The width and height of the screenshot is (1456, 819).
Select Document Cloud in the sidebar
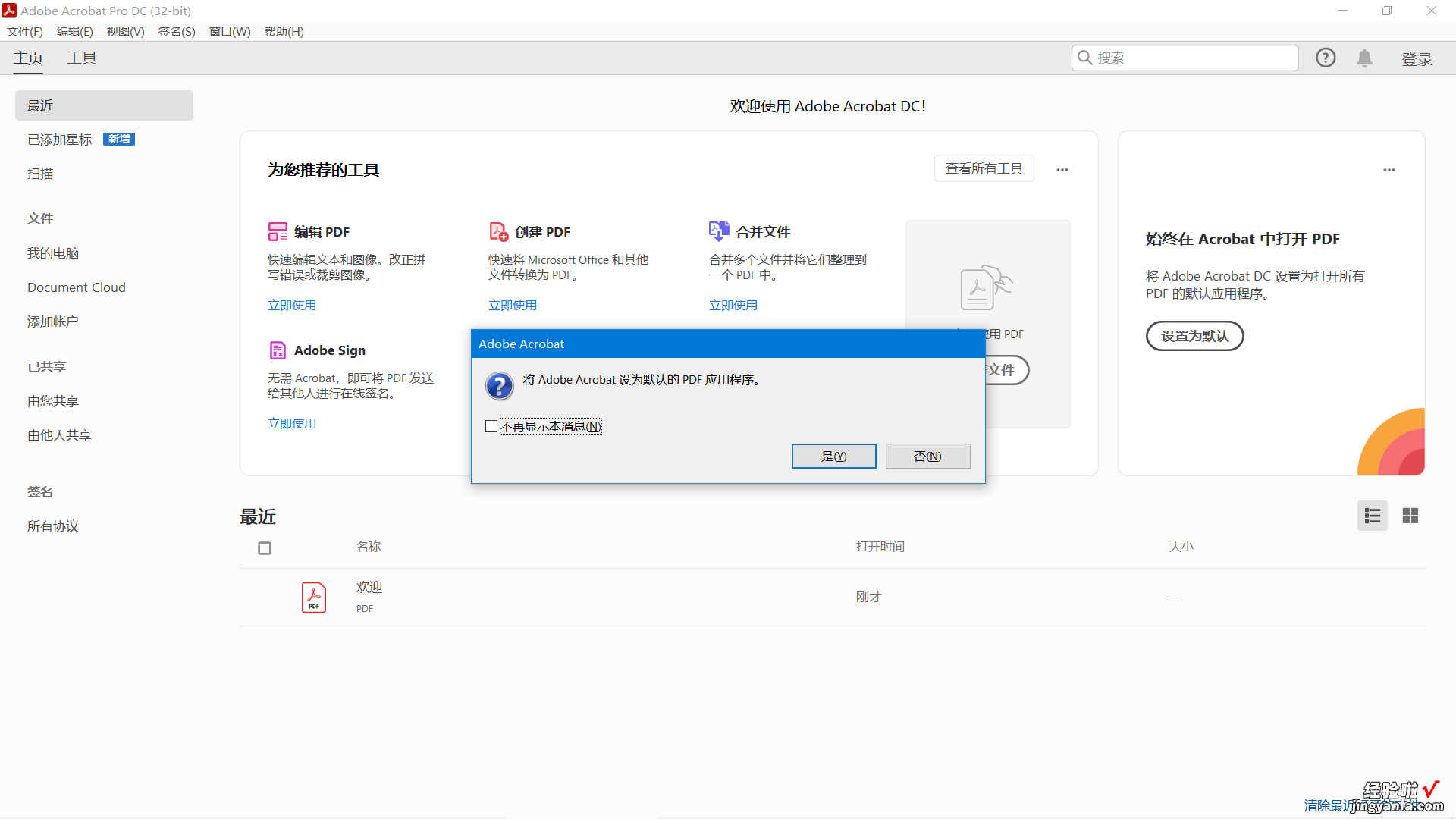pos(77,287)
